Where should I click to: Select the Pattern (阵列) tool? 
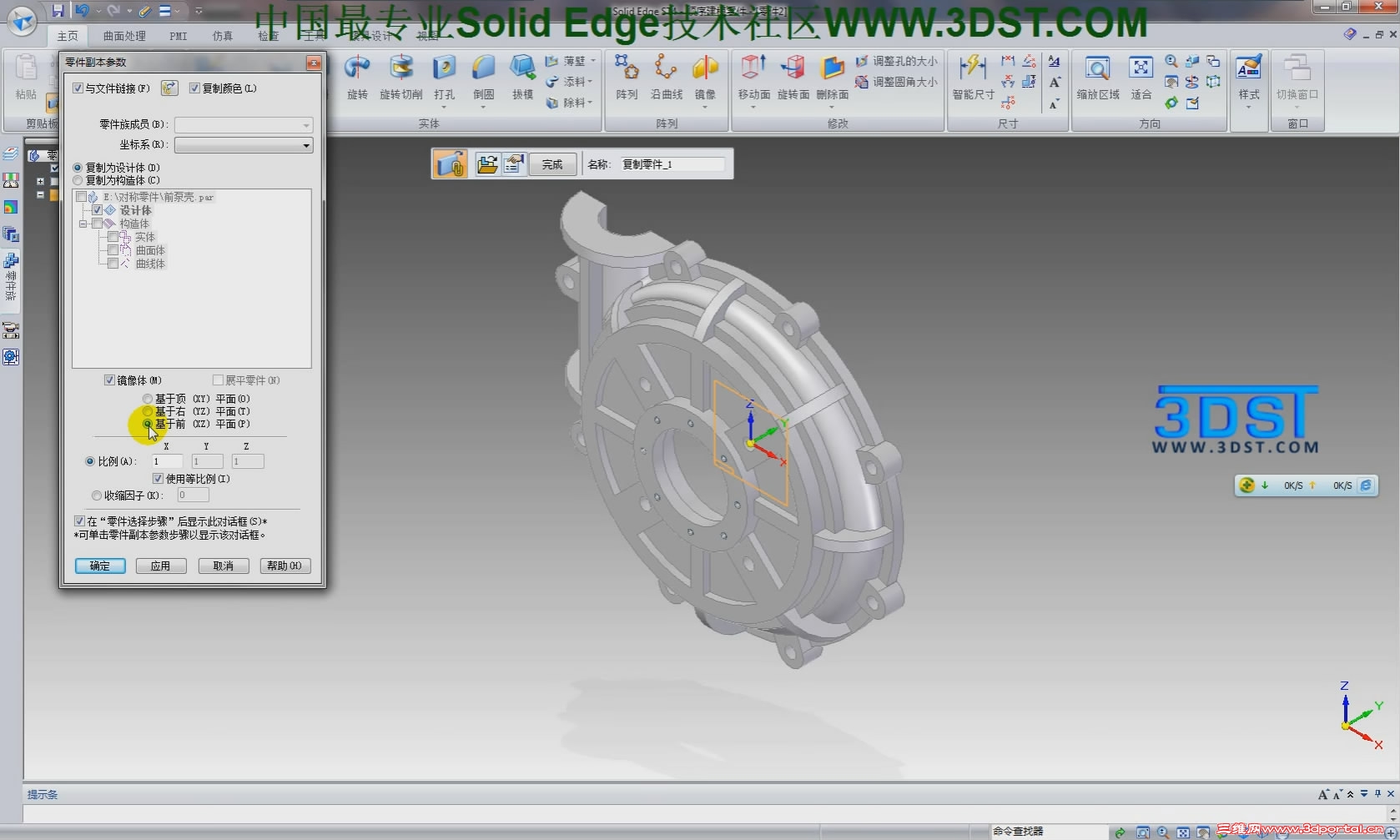click(627, 78)
